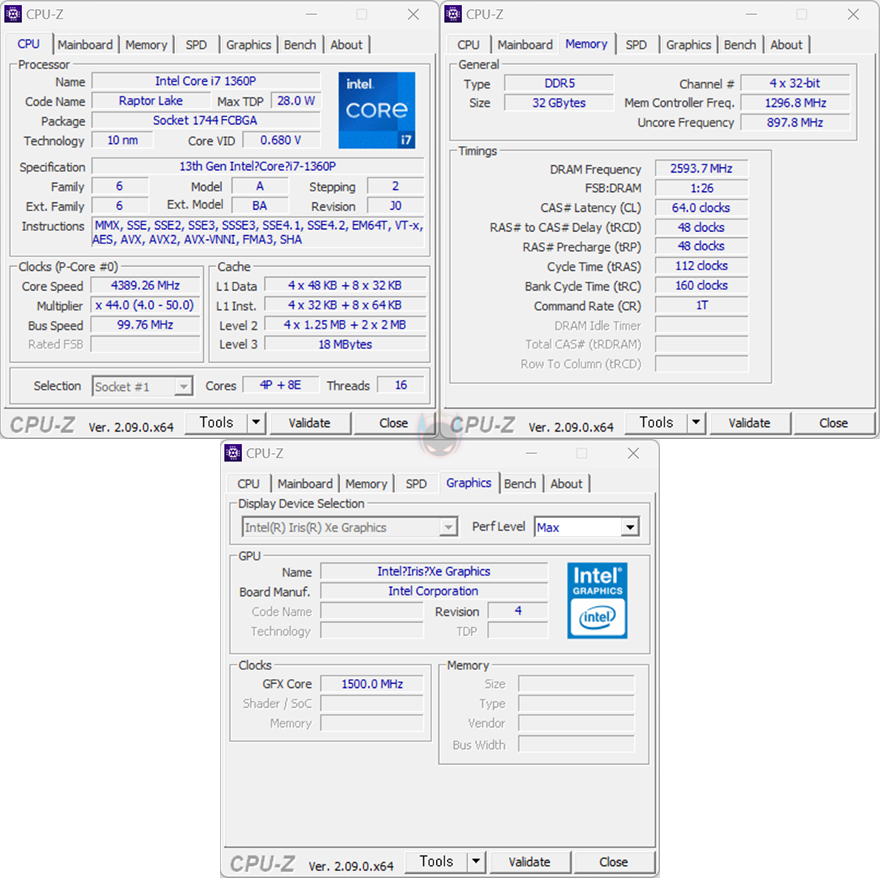Open Tools dropdown arrow in CPU window
880x878 pixels.
click(x=256, y=422)
